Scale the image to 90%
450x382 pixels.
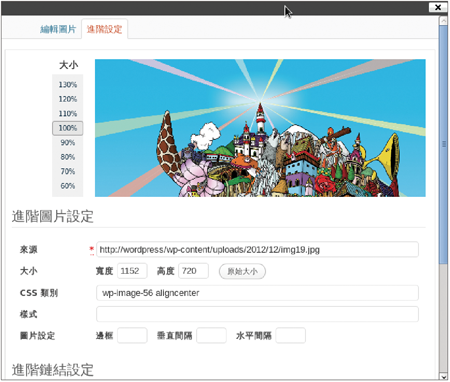click(x=68, y=143)
